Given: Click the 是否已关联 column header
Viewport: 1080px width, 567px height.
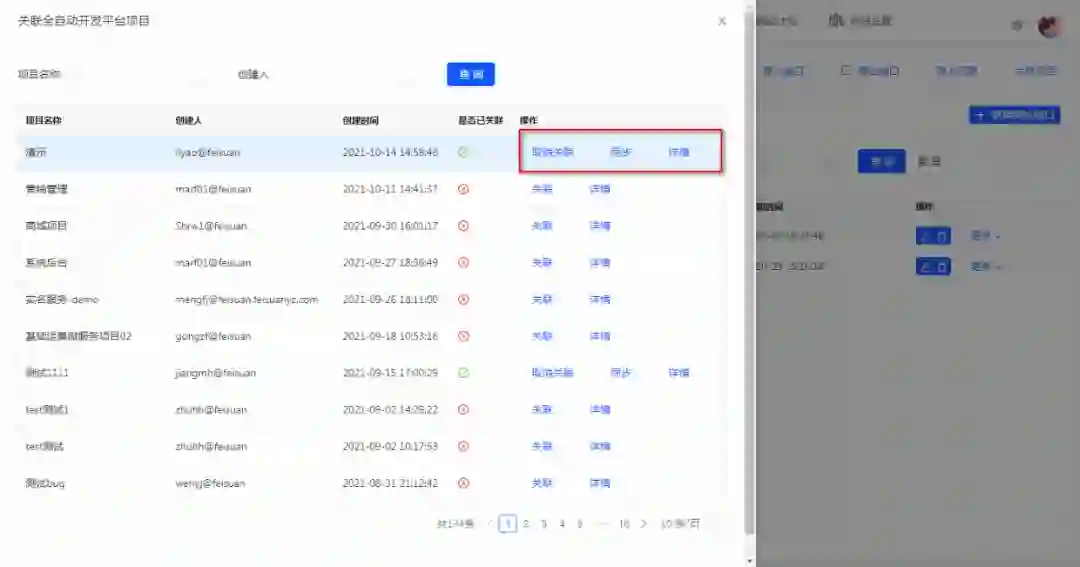Looking at the screenshot, I should click(x=481, y=121).
